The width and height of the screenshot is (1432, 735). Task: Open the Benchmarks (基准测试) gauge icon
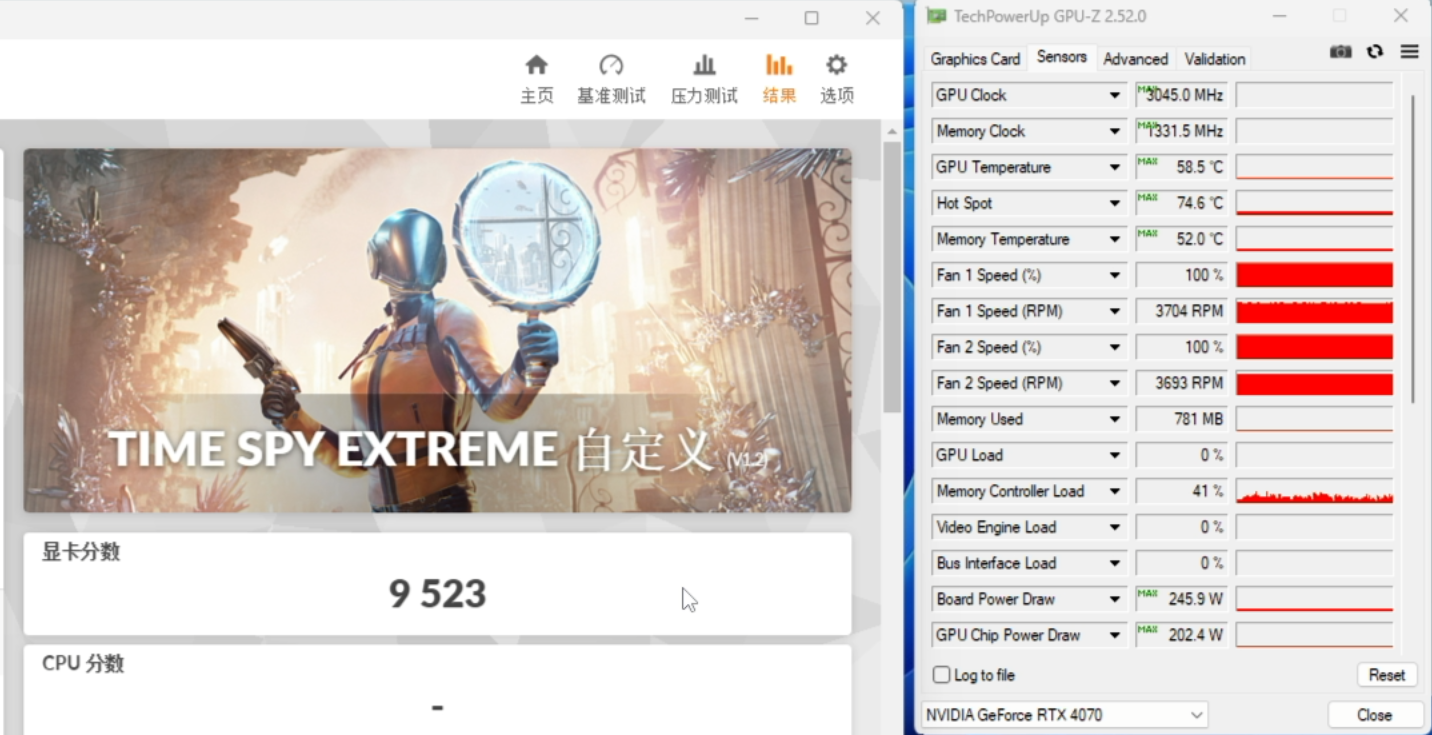(x=611, y=66)
